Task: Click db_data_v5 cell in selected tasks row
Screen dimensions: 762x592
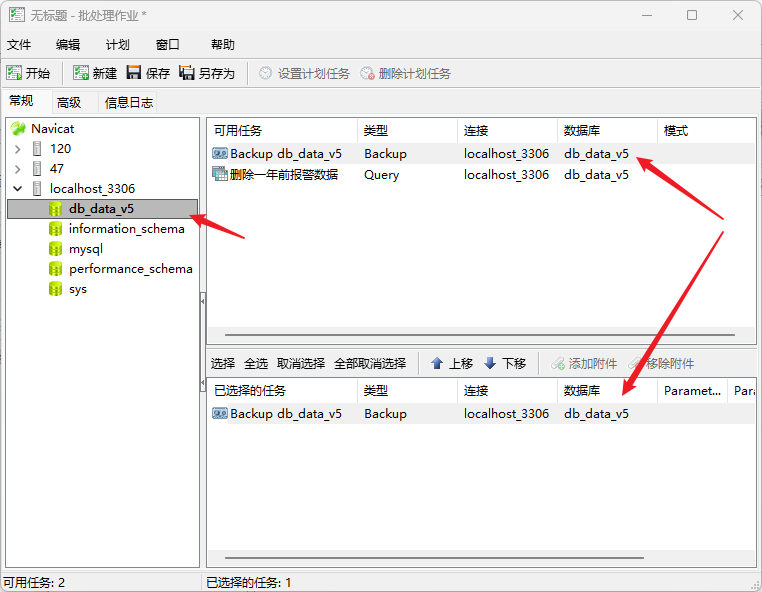Action: 596,414
